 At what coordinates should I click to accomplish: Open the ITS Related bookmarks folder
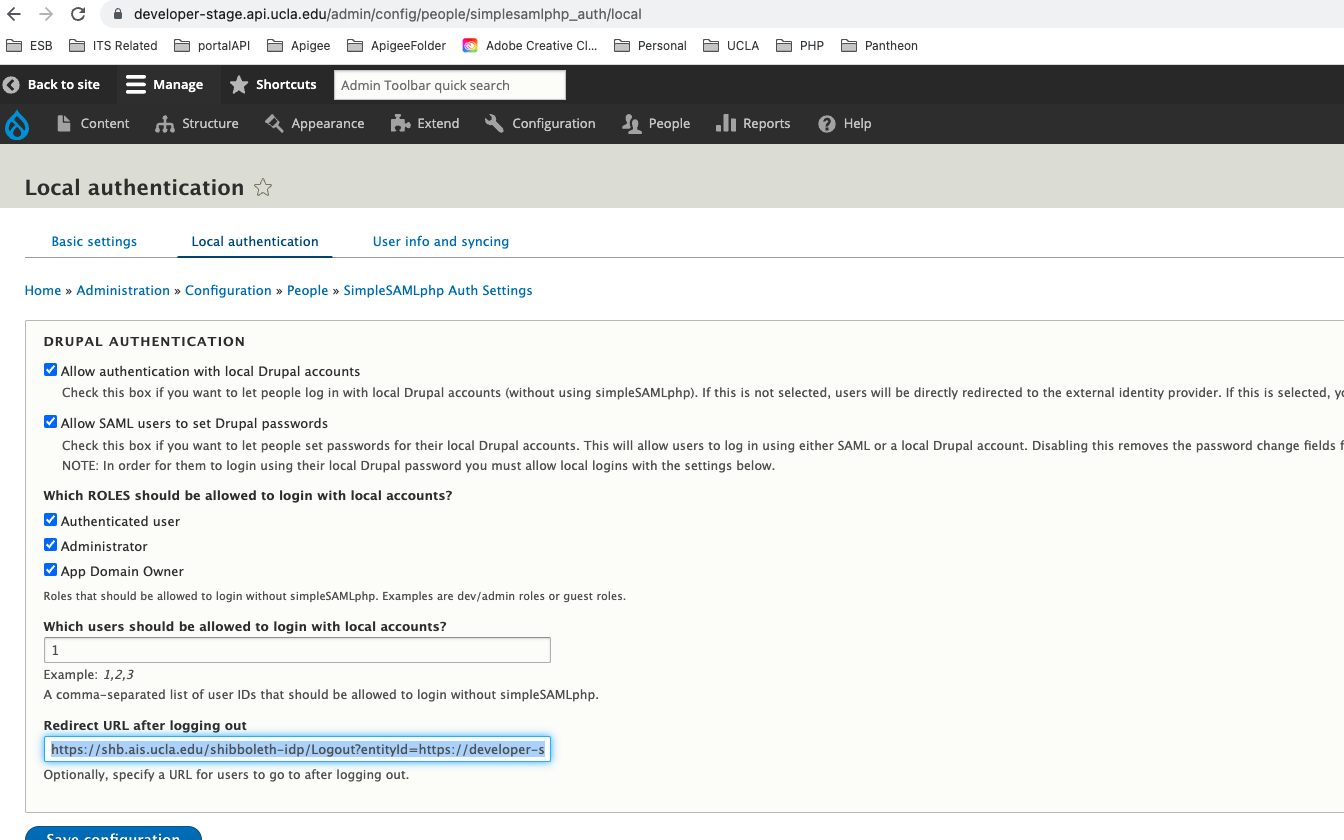[113, 45]
